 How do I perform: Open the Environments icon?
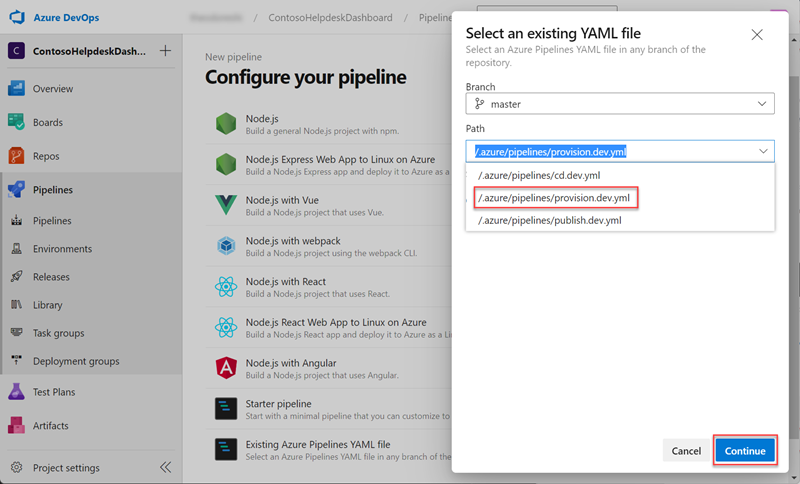point(16,248)
